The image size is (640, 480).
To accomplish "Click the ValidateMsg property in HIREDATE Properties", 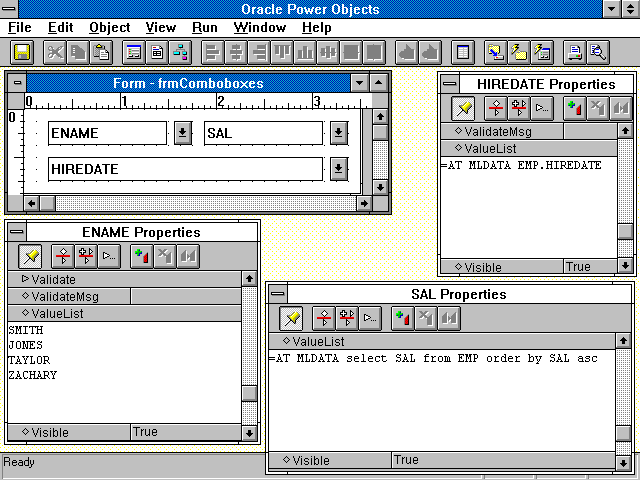I will 500,130.
